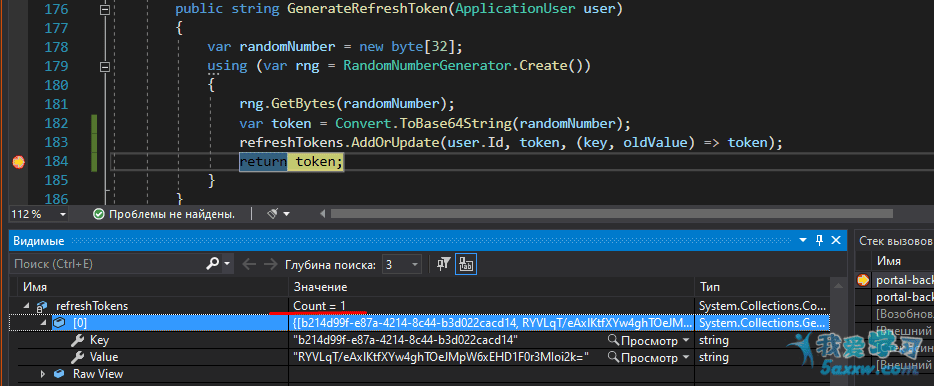The width and height of the screenshot is (934, 386).
Task: Toggle the highlighted view toggle icon in Видимые
Action: 465,264
